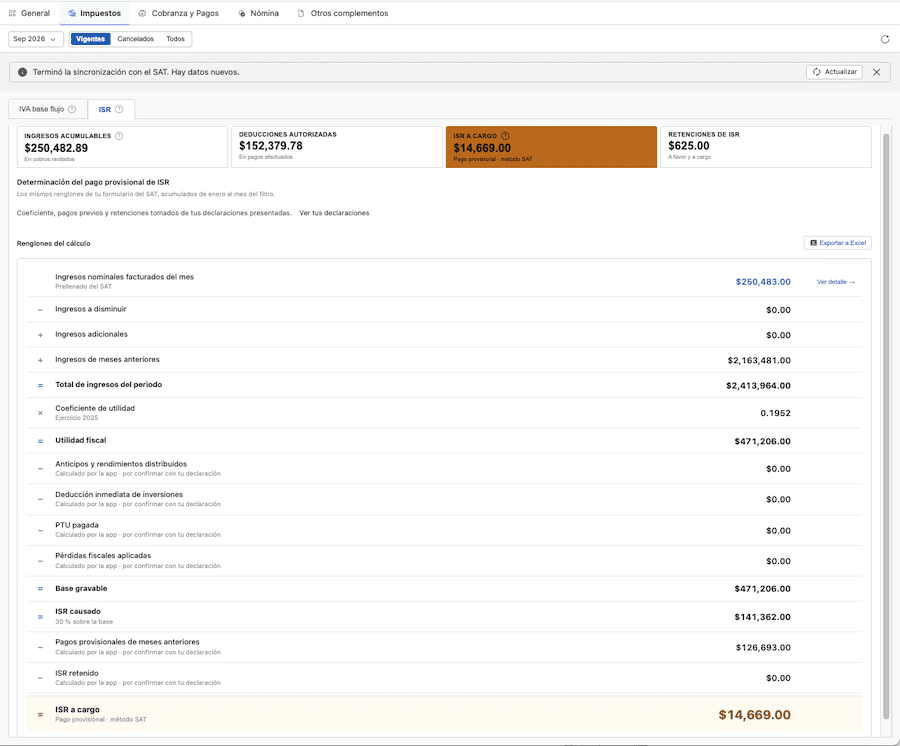Click minus icon for Anticipos y rendimientos
Screen dimensions: 900x746
pos(40,469)
